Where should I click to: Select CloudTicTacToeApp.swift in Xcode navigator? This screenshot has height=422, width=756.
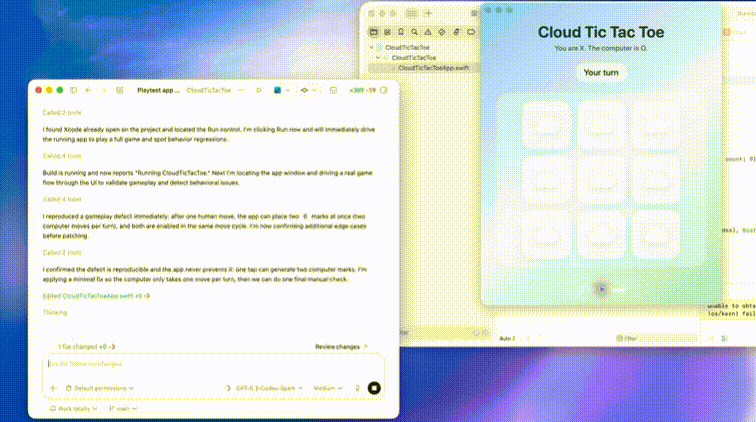pos(424,68)
